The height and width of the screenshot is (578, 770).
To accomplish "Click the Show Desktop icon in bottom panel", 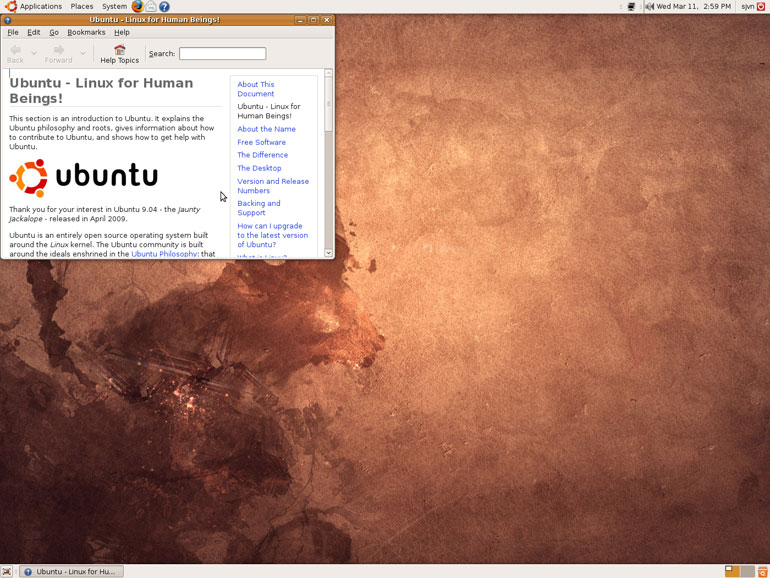I will pos(6,572).
